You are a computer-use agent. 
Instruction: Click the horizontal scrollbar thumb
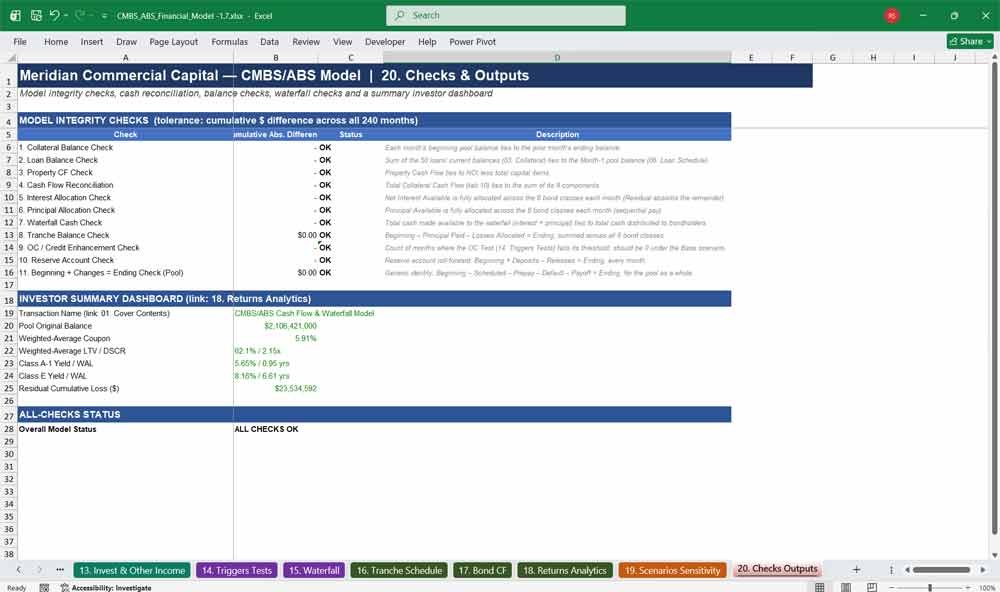coord(941,570)
